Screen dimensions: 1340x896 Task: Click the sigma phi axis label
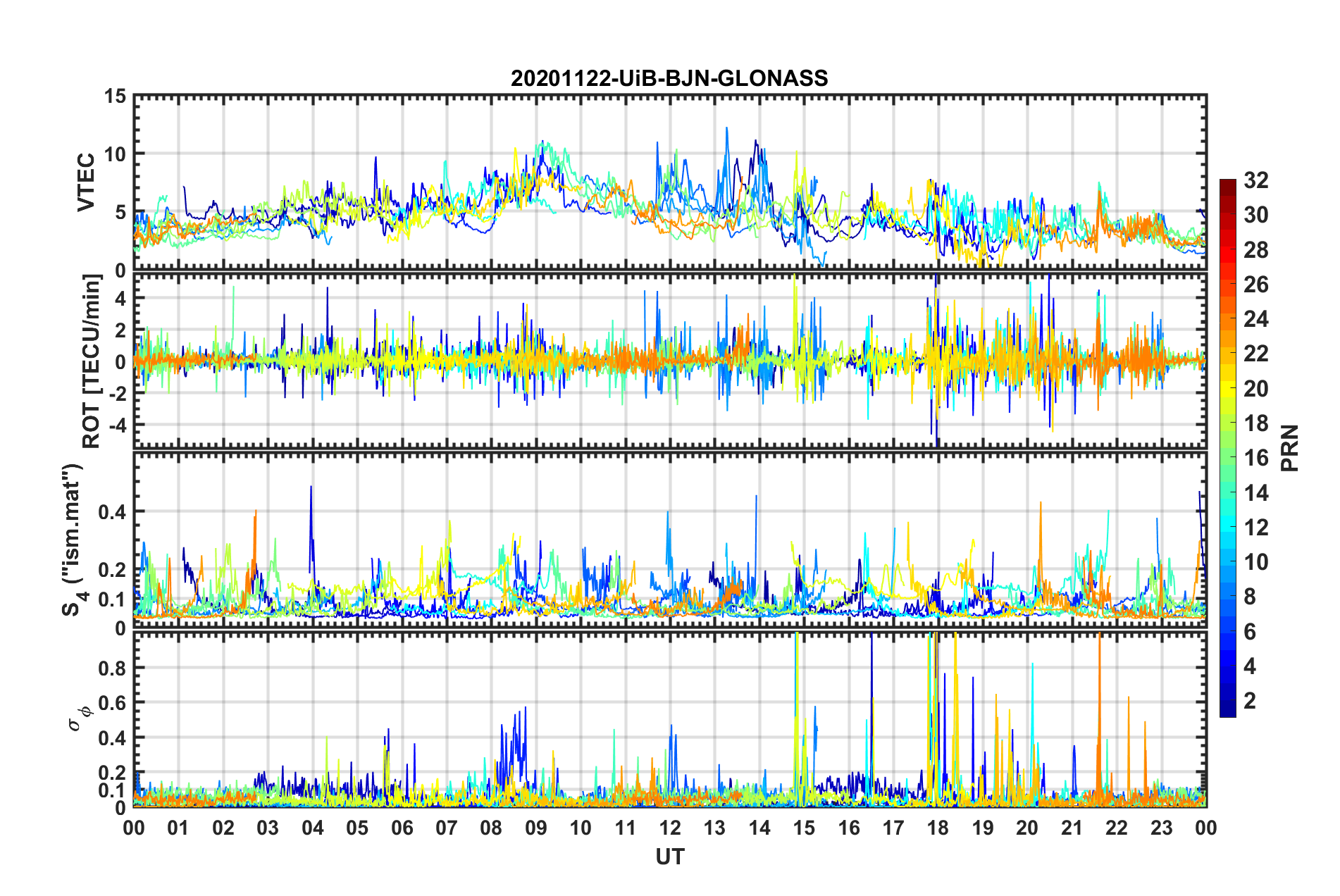[x=80, y=718]
